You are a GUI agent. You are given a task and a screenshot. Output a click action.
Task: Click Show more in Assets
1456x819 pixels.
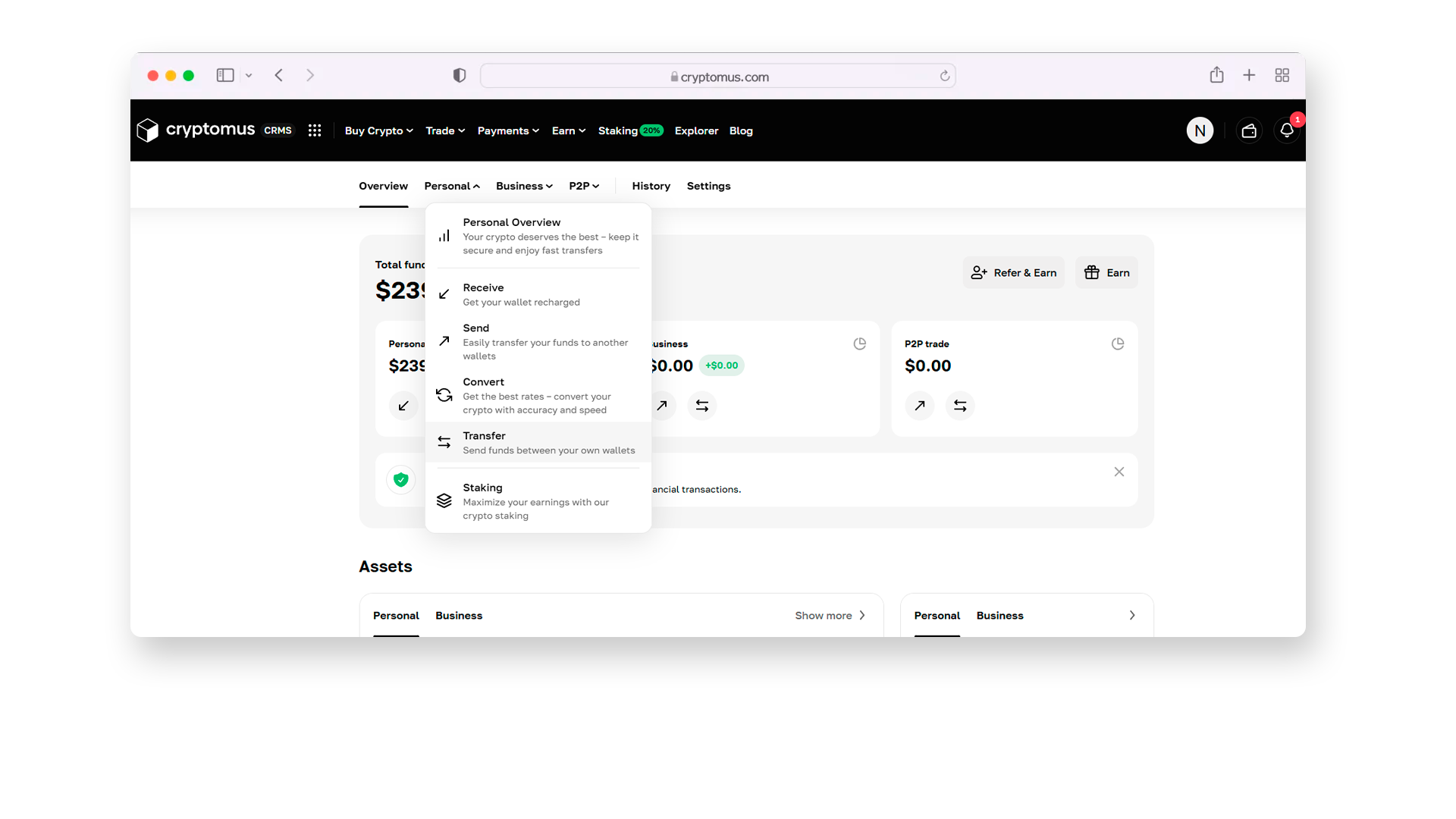[830, 615]
